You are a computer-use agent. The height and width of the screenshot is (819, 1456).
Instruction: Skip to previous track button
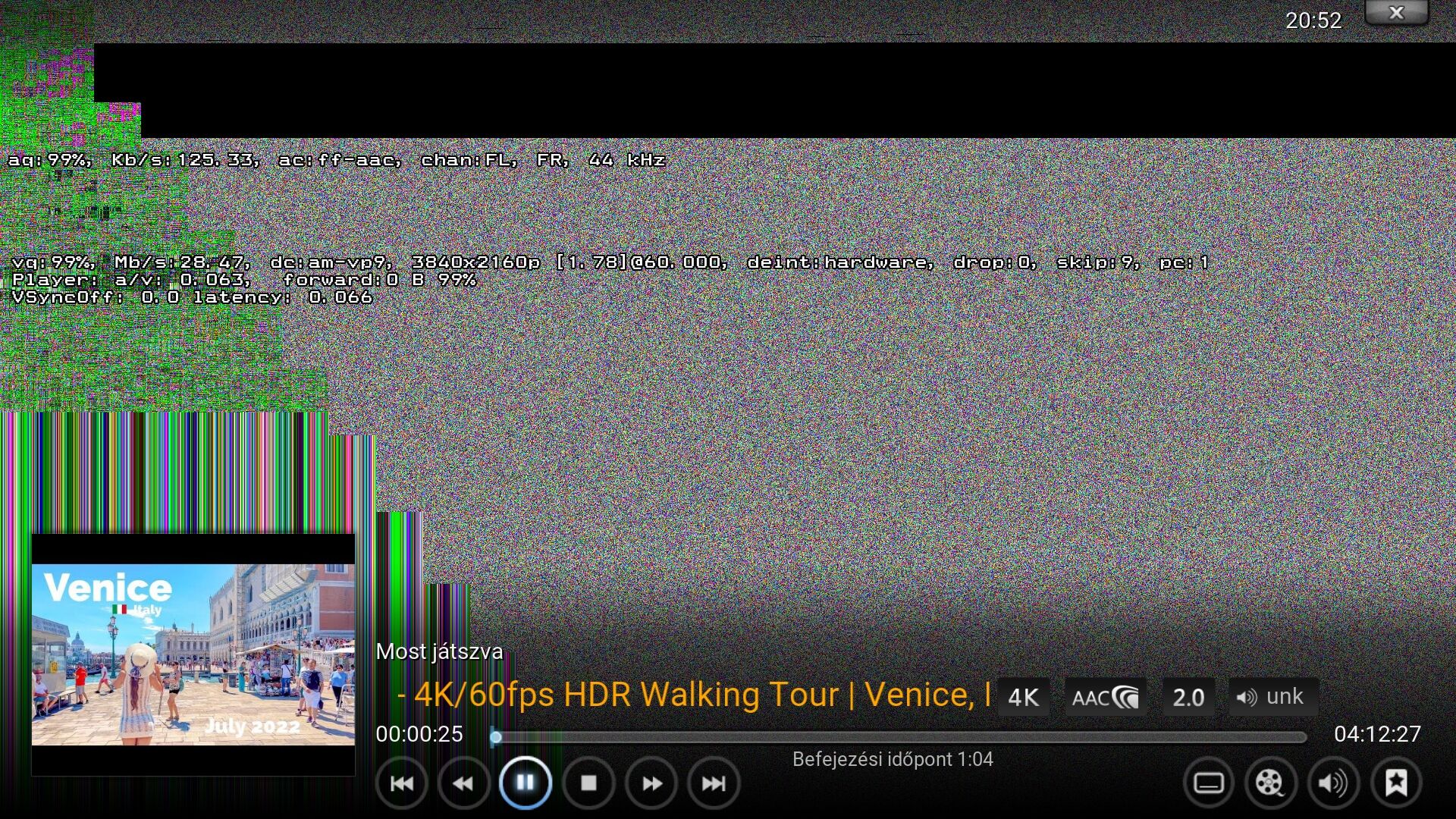pyautogui.click(x=402, y=783)
